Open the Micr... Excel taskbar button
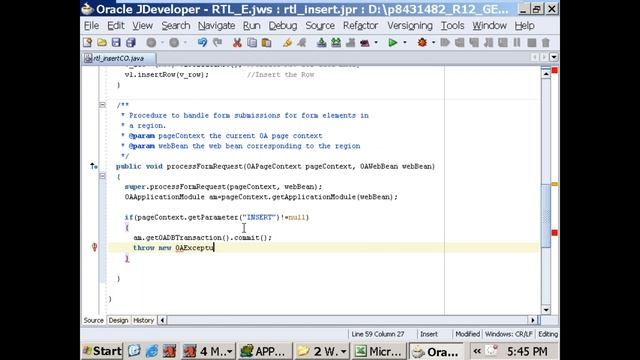Screen dimensions: 640x360 tap(379, 351)
